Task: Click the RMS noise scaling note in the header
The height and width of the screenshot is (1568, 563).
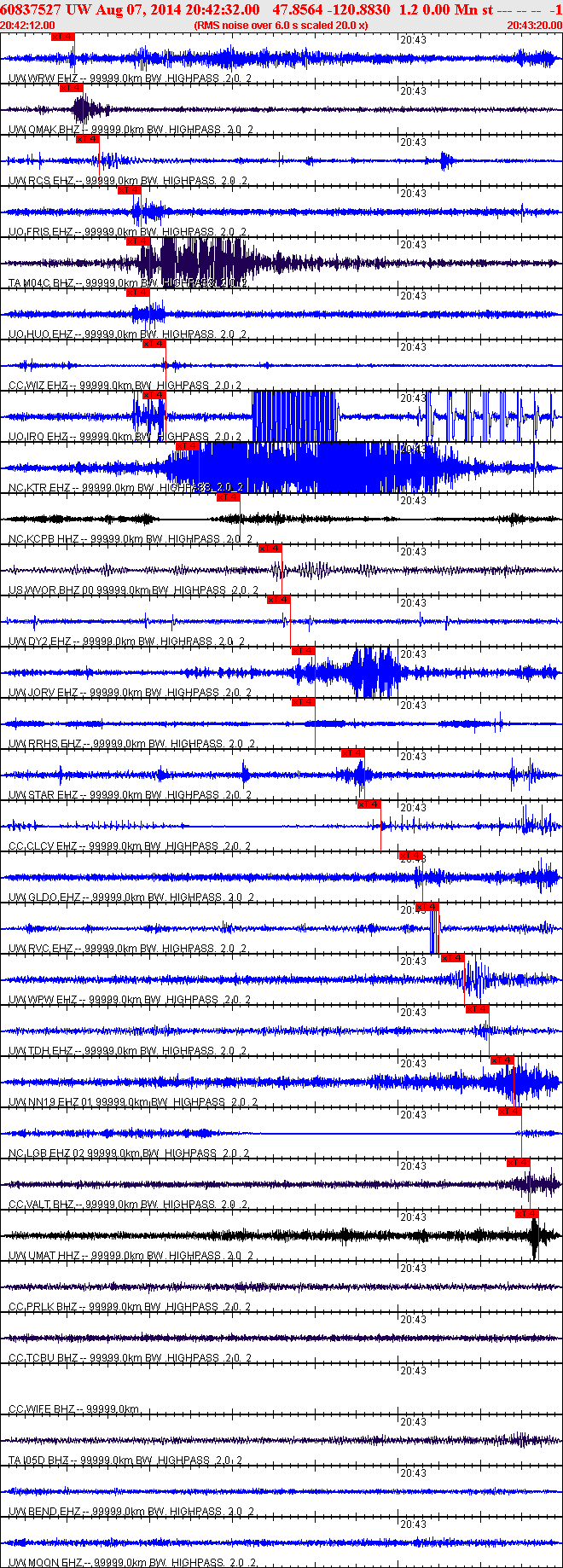Action: tap(281, 26)
